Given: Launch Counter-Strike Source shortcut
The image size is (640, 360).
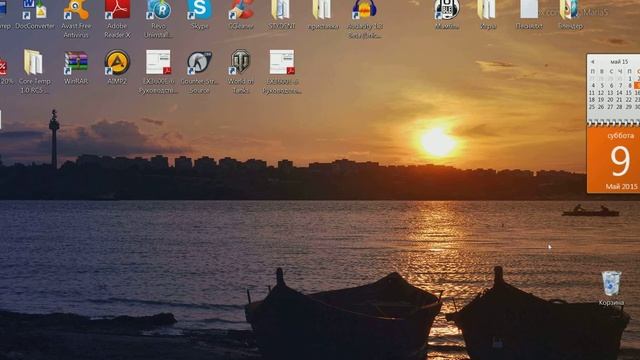Looking at the screenshot, I should click(x=199, y=72).
